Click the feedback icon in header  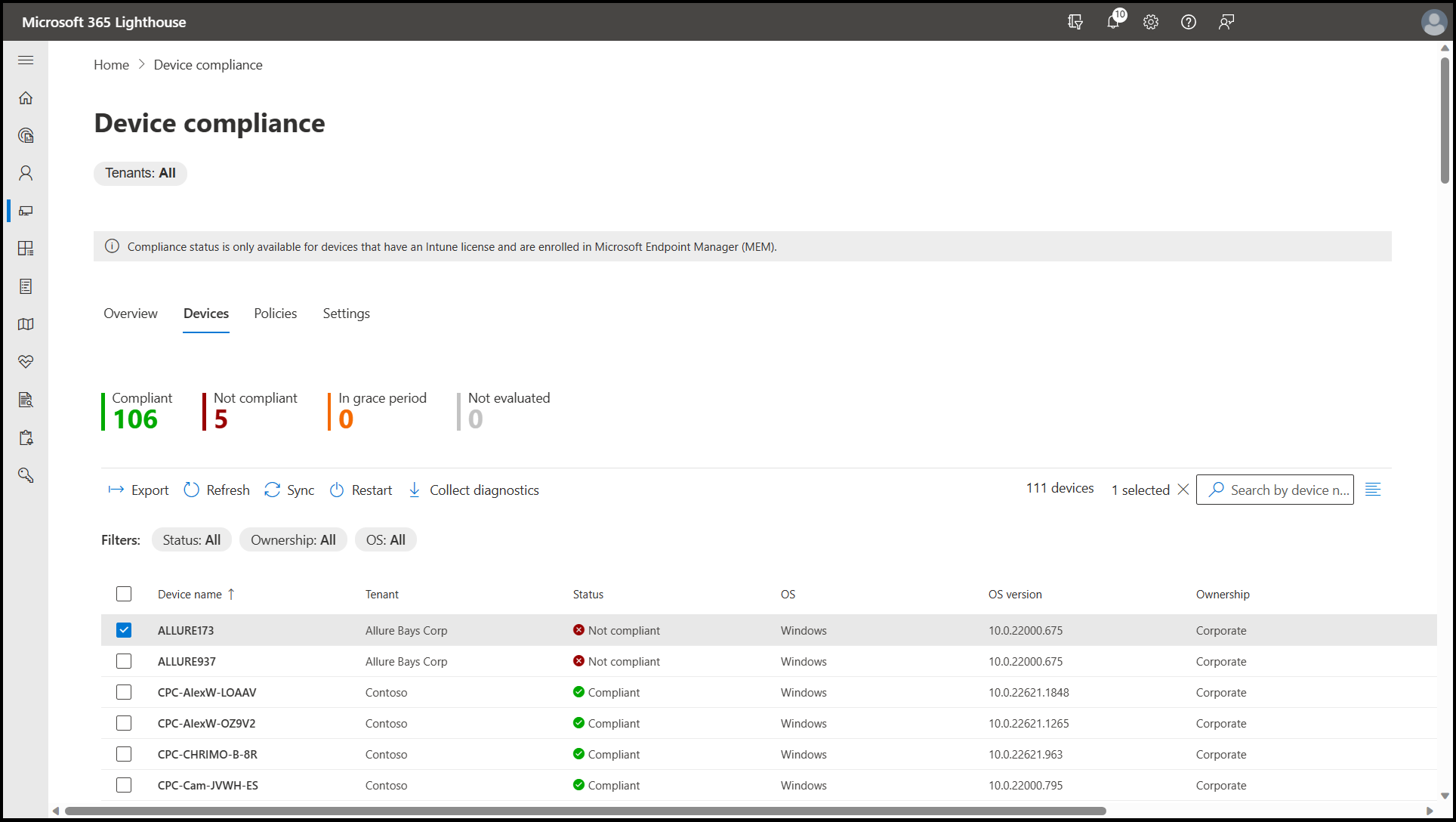coord(1226,22)
